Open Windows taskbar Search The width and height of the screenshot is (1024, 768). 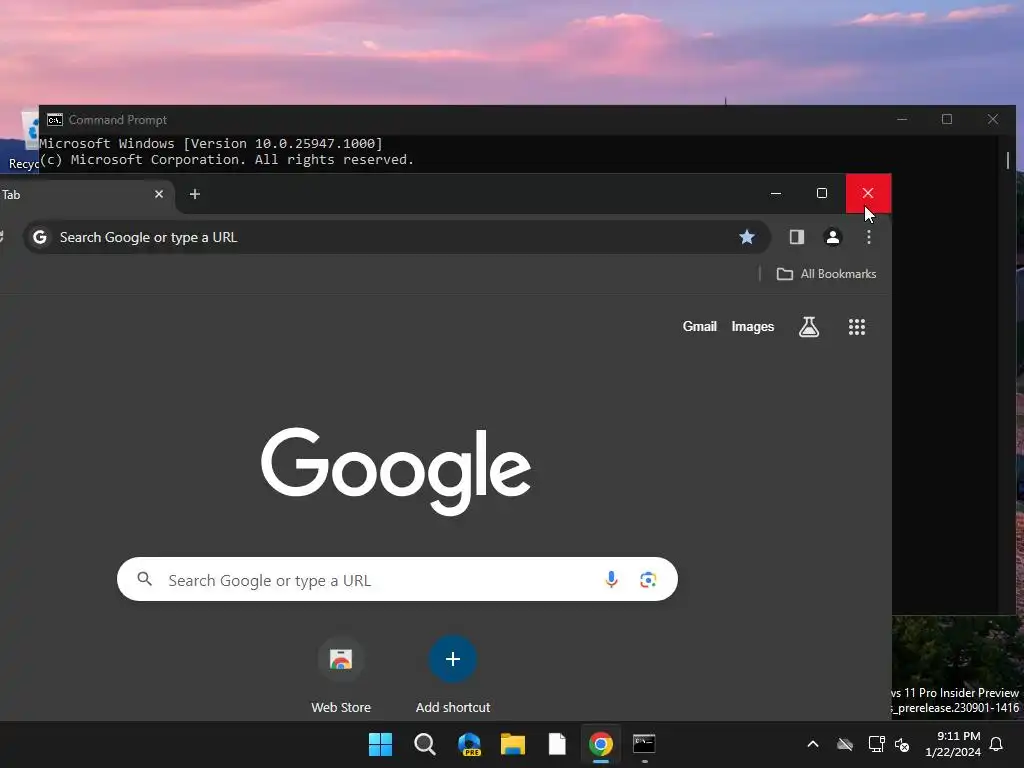click(x=424, y=744)
